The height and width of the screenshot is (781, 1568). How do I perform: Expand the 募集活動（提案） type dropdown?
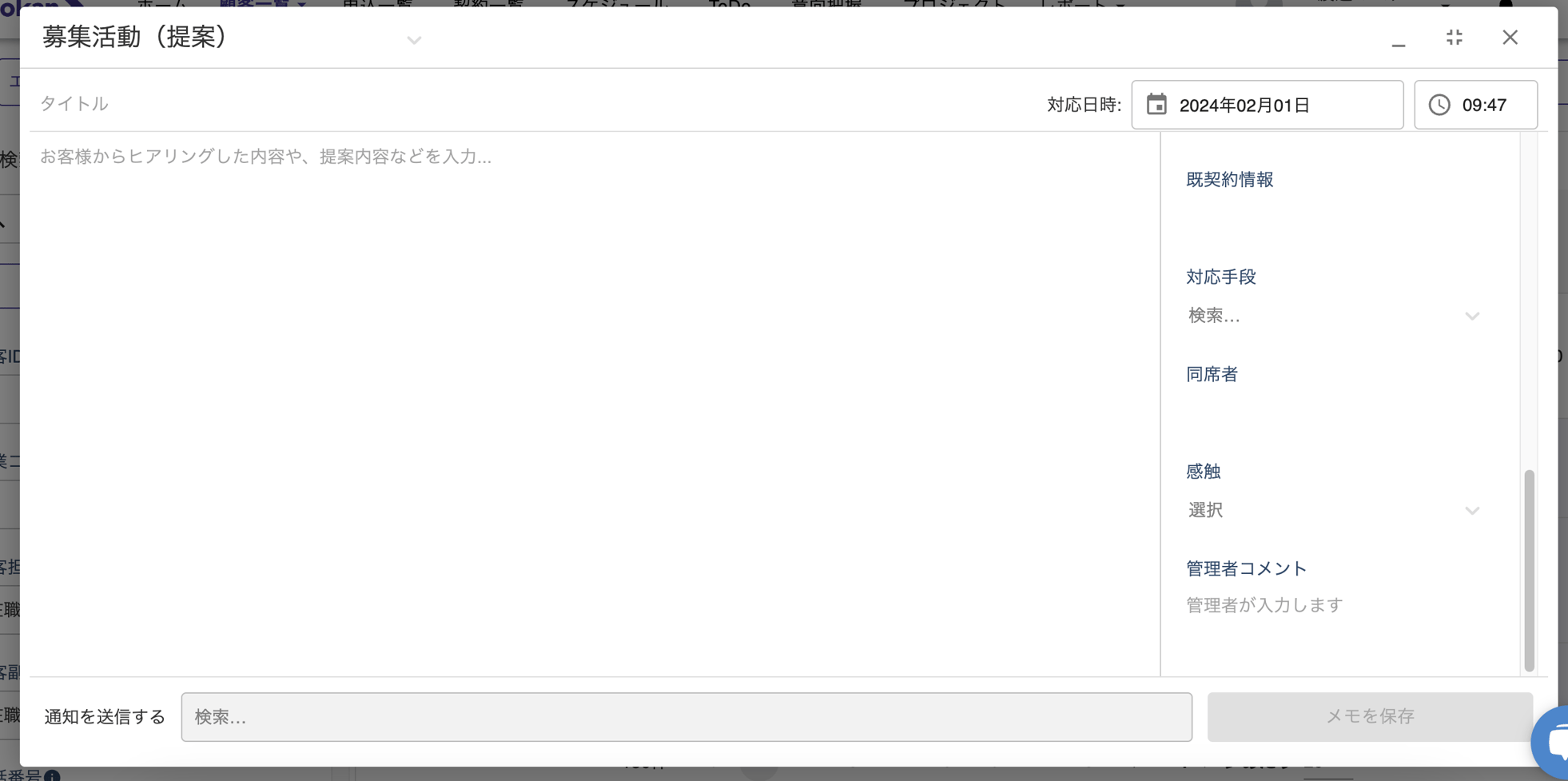[x=413, y=40]
